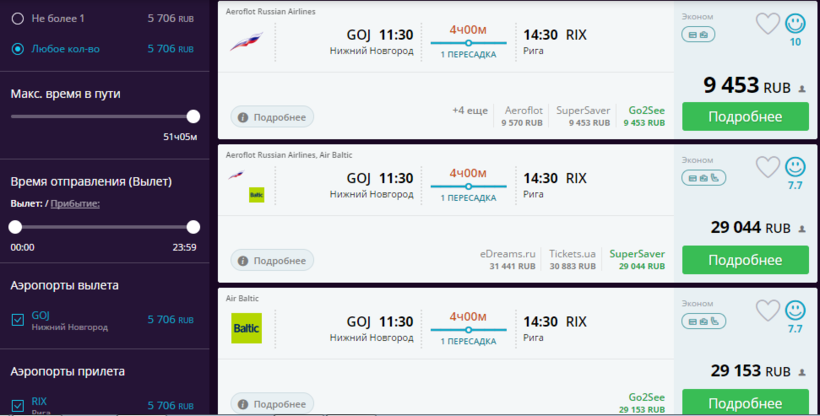Click green 'Подробнее' button for 9 453 RUB
Screen dimensions: 820x416
pyautogui.click(x=745, y=117)
